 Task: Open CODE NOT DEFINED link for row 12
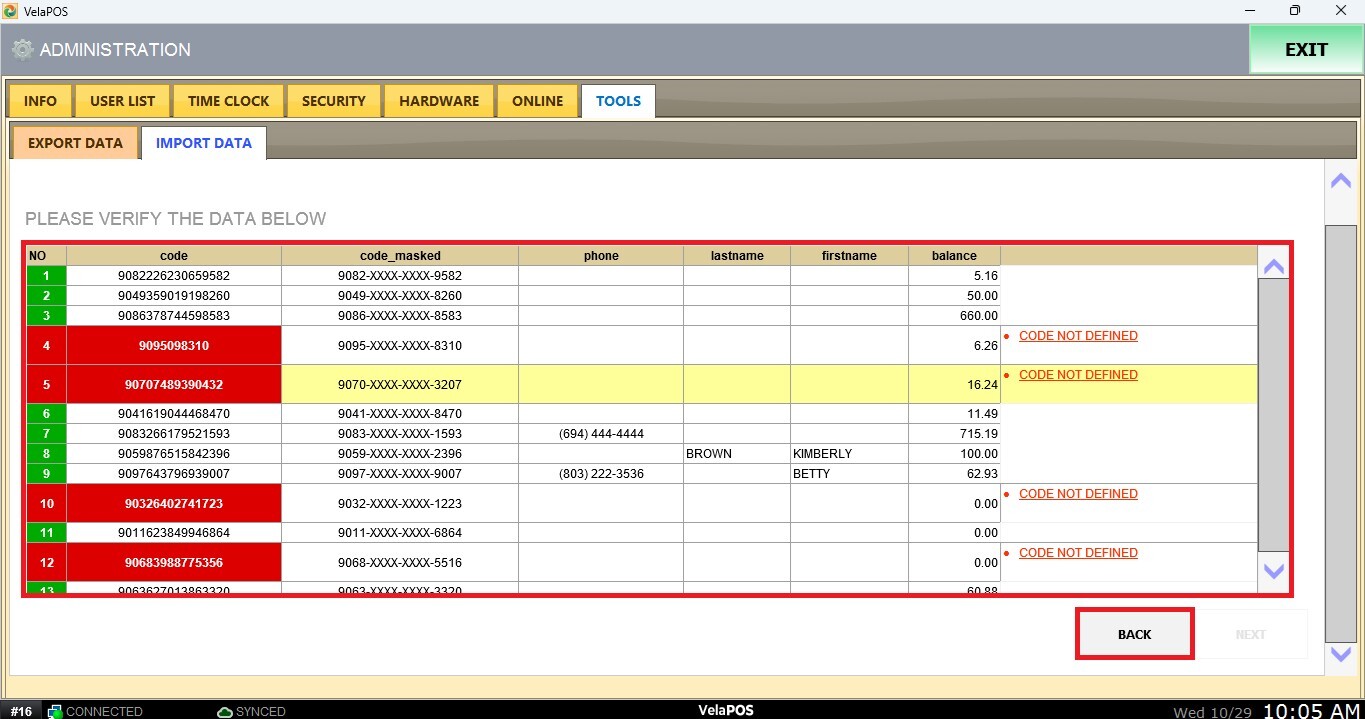(x=1077, y=553)
